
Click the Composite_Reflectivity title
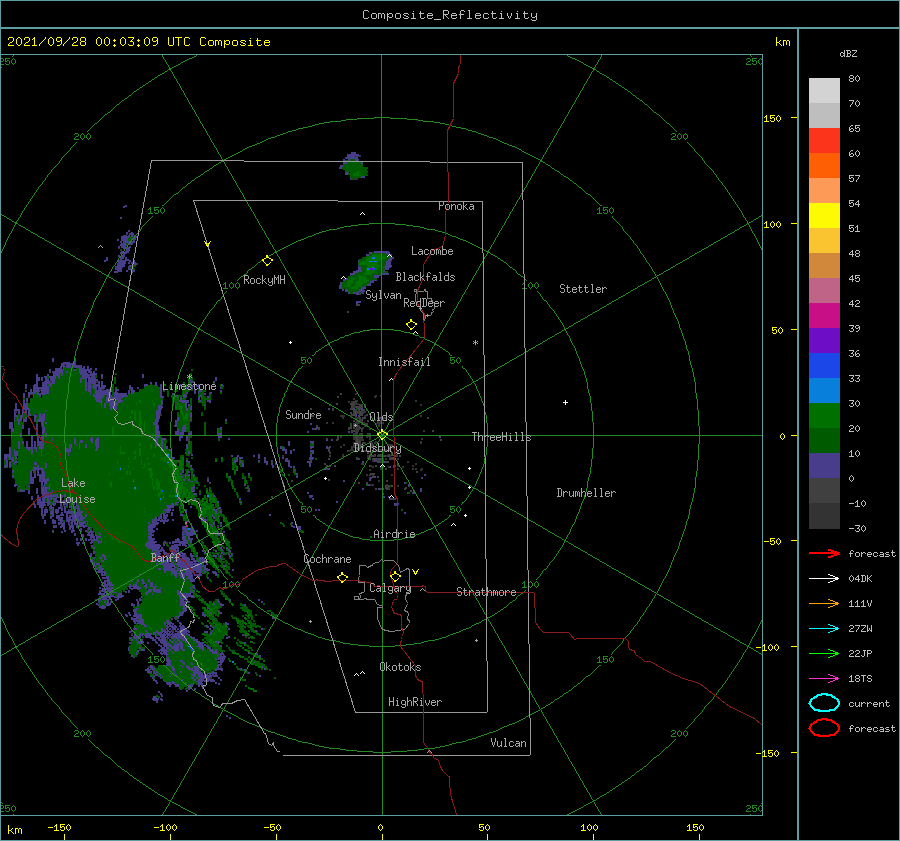pyautogui.click(x=450, y=15)
